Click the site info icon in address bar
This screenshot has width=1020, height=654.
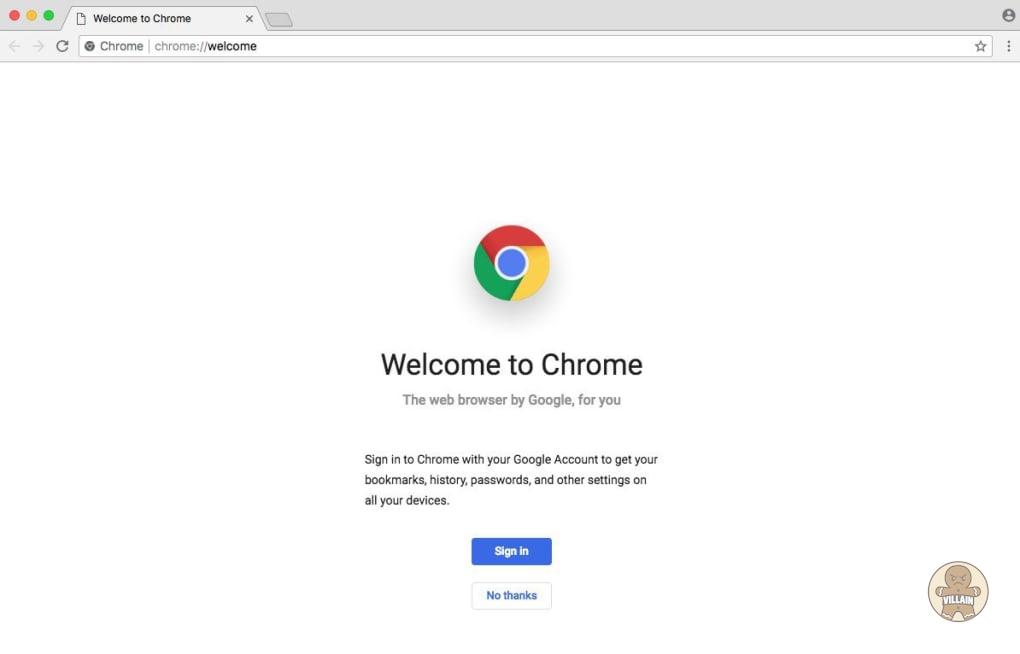(90, 46)
